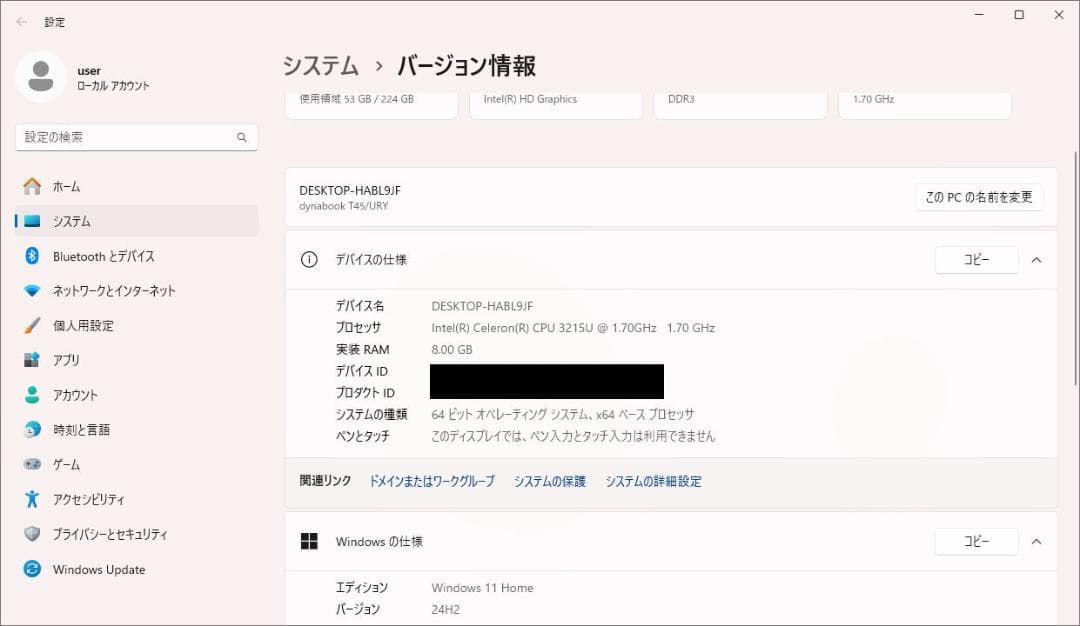Click the ペンとタッチ row value text

(x=573, y=436)
